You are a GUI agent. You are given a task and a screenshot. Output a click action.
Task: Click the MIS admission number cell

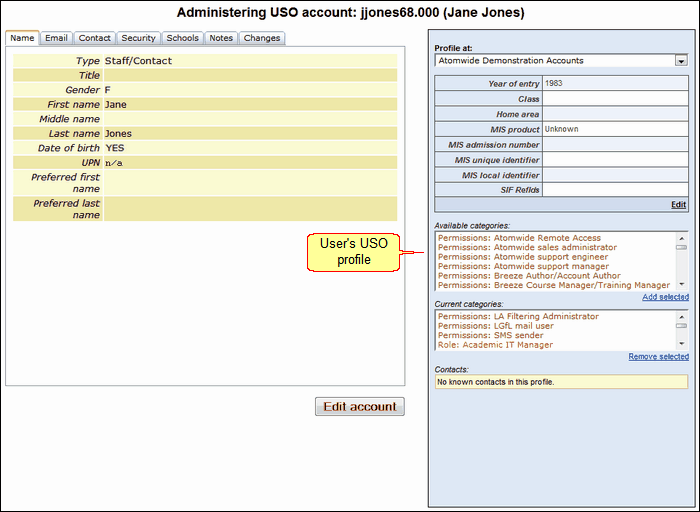point(615,144)
